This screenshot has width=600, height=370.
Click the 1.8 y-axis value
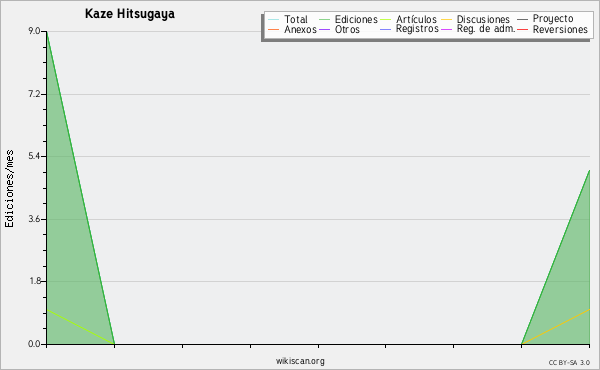click(x=34, y=281)
